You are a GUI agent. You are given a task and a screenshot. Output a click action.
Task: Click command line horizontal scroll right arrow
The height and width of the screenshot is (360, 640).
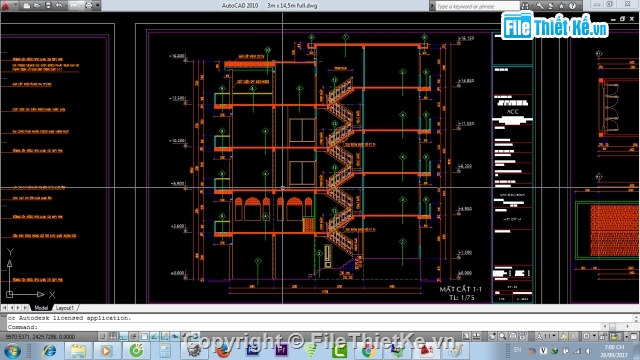(628, 327)
